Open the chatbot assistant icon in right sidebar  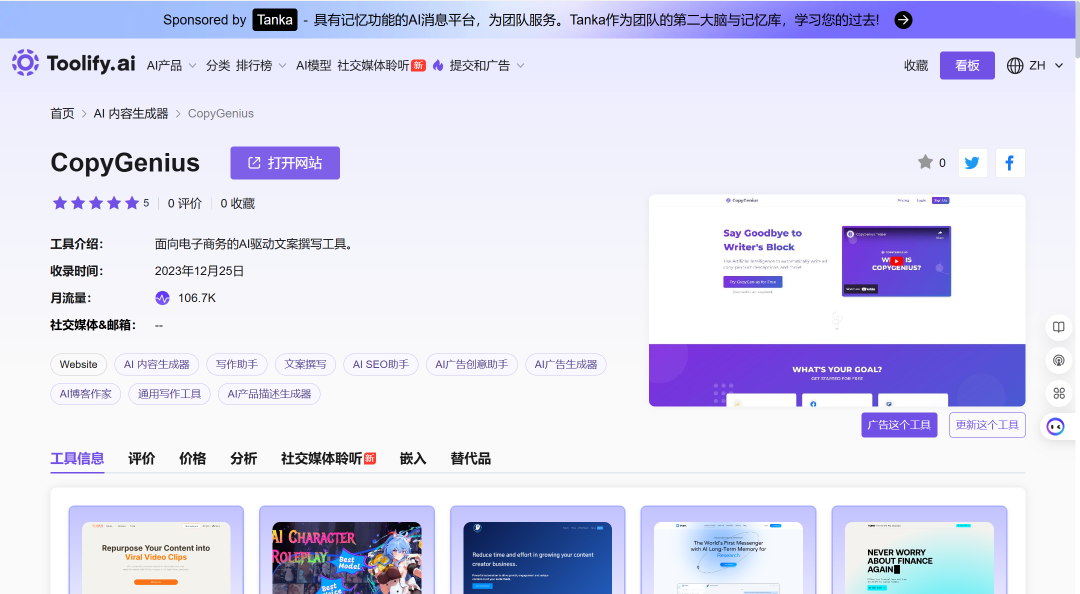pyautogui.click(x=1056, y=427)
